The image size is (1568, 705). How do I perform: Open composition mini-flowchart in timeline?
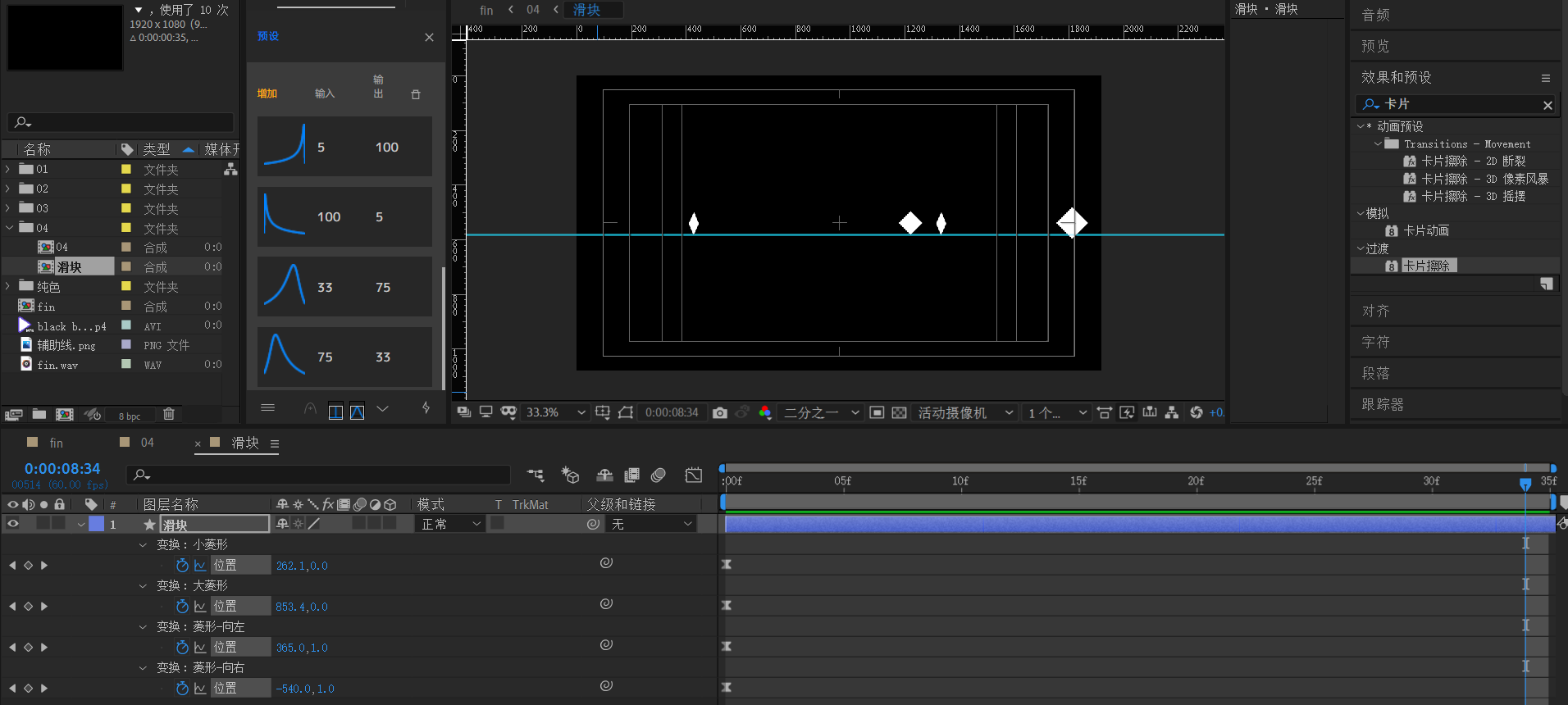pos(536,475)
